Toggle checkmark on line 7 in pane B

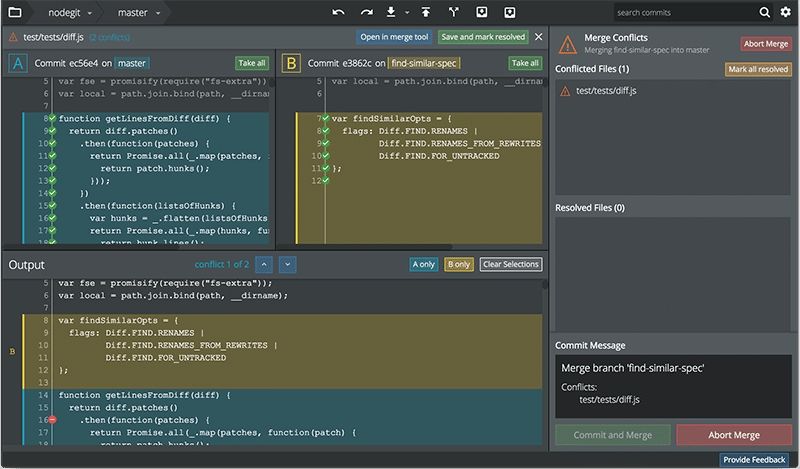326,118
